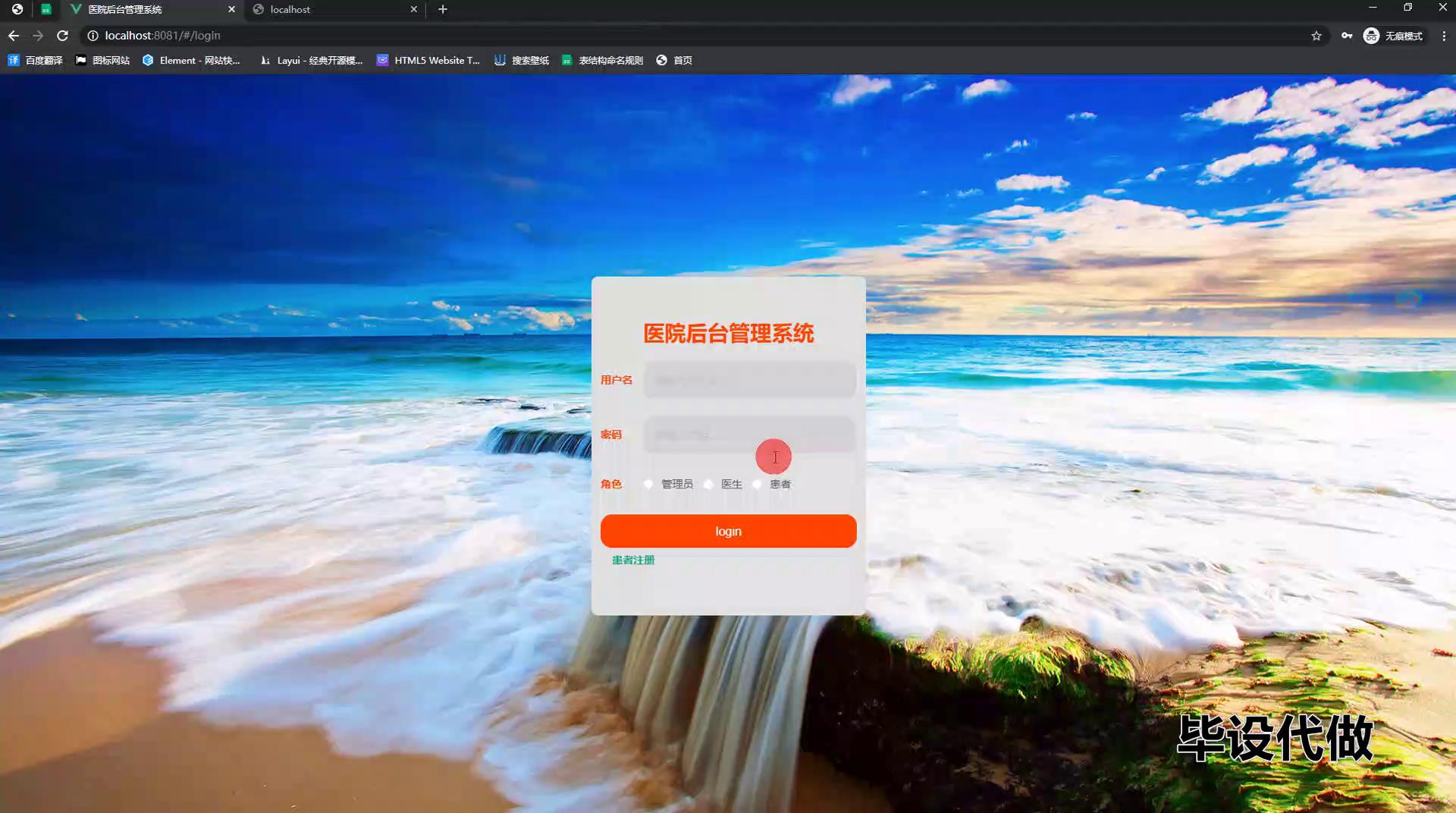This screenshot has width=1456, height=813.
Task: Close the 医院后台管理系统 tab
Action: (x=232, y=9)
